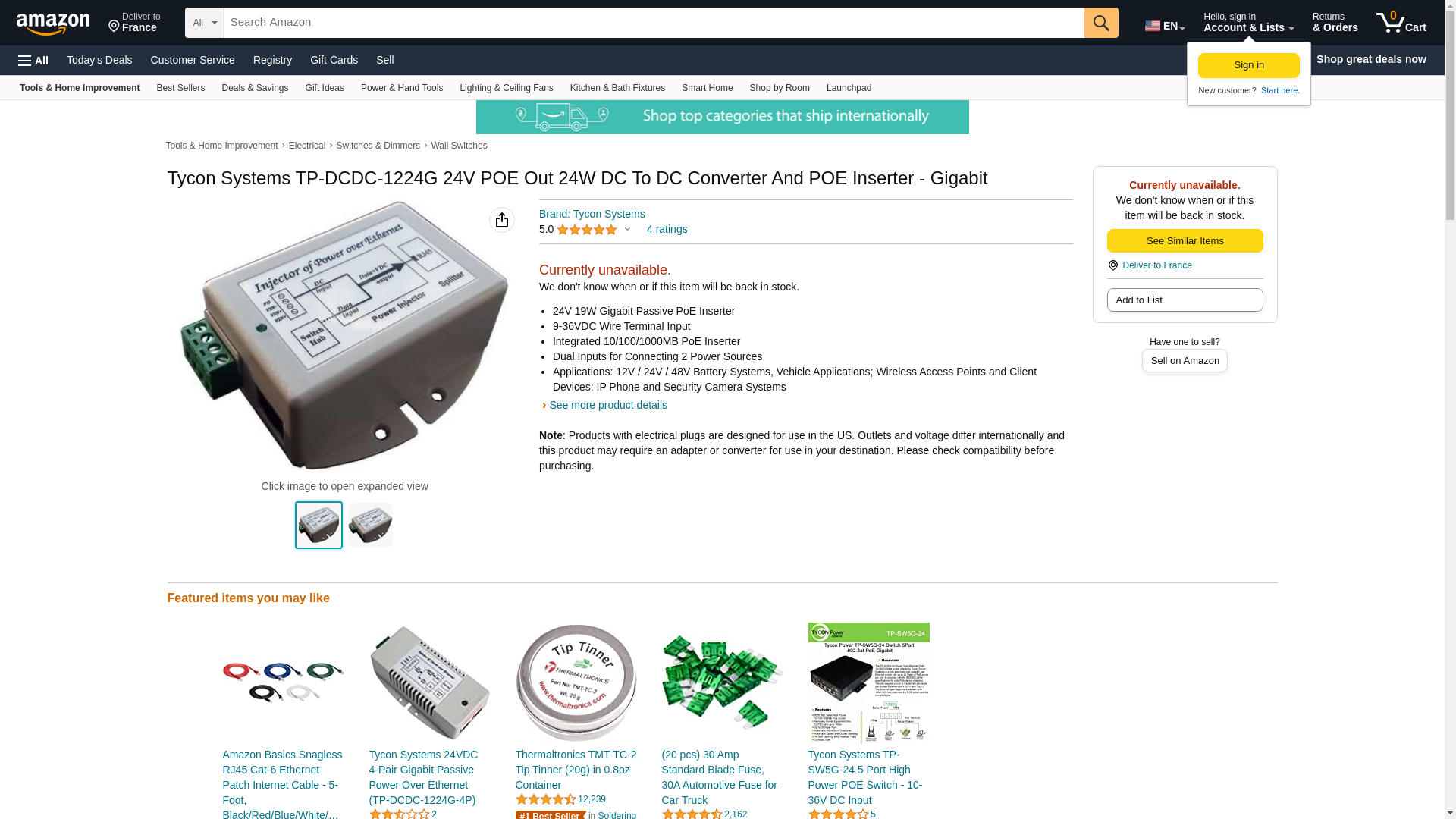Click the EN language flag icon
This screenshot has height=819, width=1456.
click(1153, 26)
